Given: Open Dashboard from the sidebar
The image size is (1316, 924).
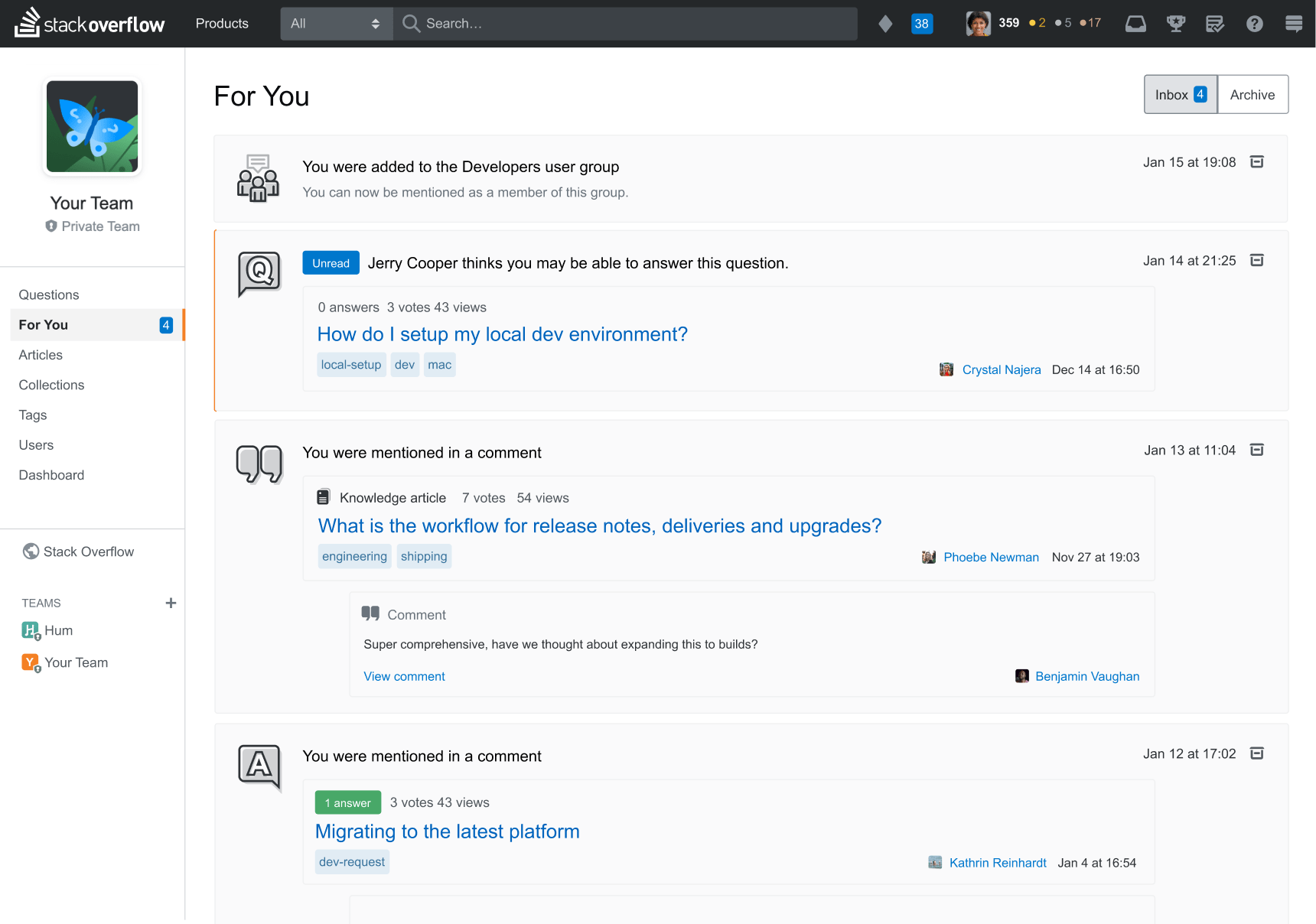Looking at the screenshot, I should pos(51,475).
